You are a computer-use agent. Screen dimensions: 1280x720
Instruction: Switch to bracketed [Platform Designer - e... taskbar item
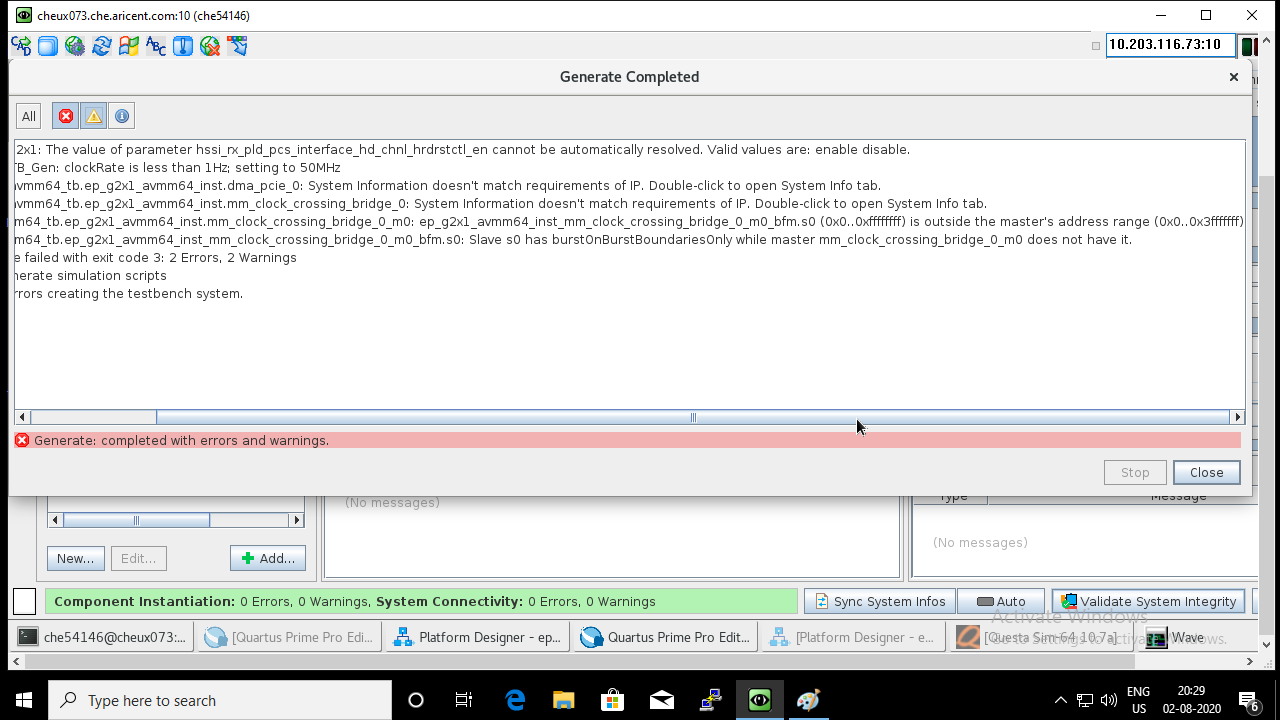(852, 637)
